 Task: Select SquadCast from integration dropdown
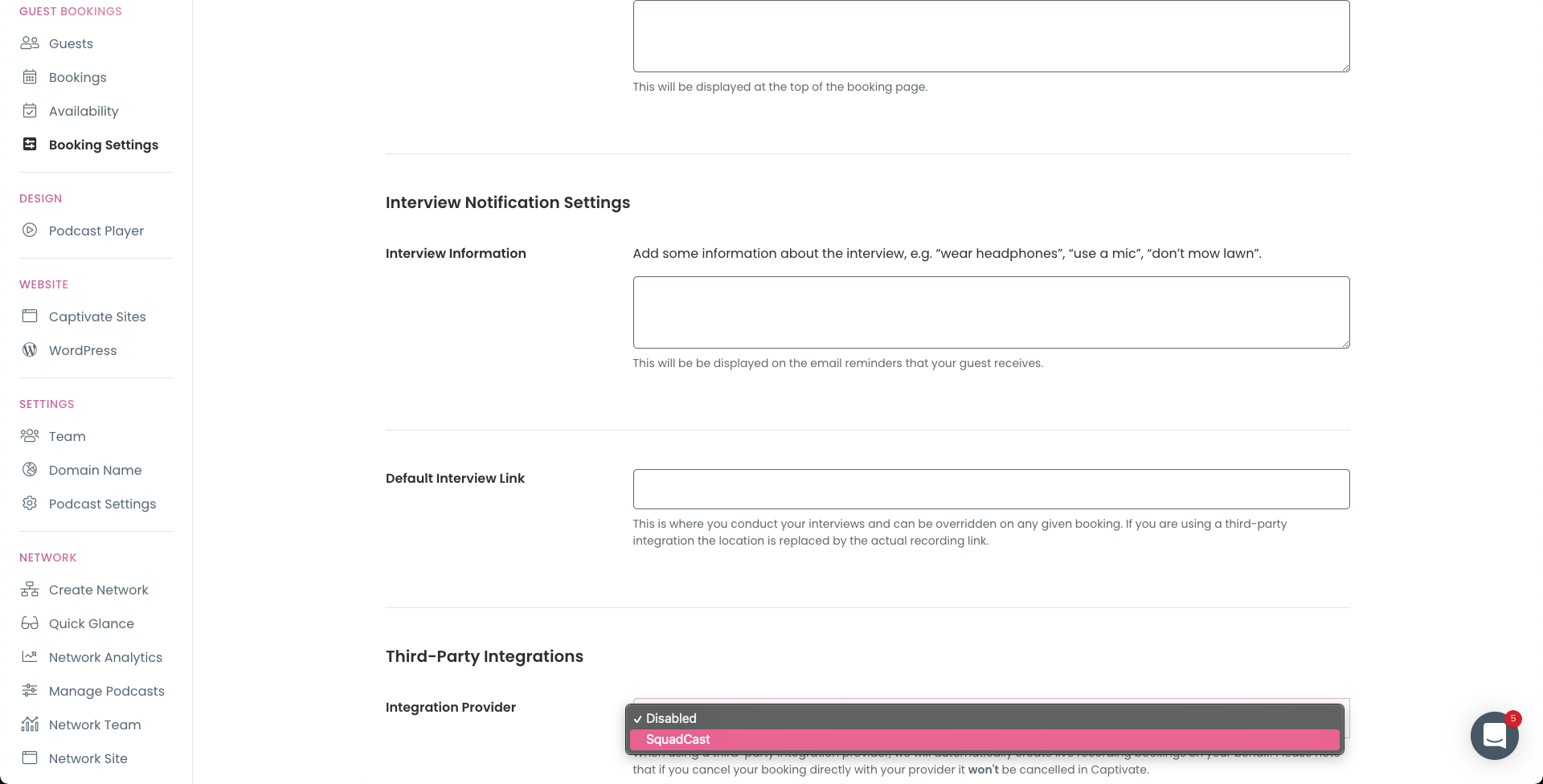click(x=984, y=739)
